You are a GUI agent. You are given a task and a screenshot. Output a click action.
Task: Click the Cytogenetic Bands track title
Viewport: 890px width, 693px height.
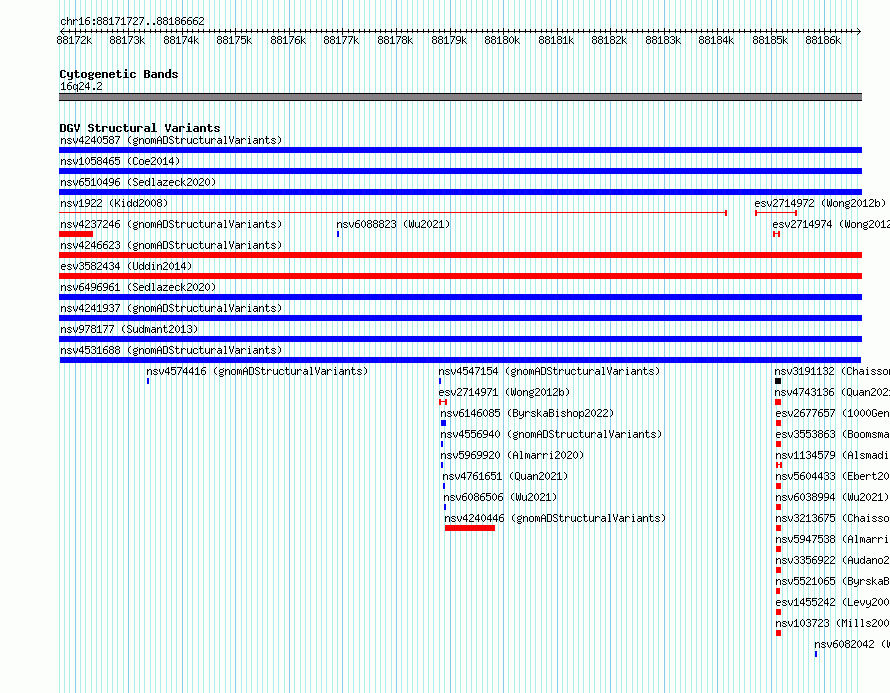(x=119, y=74)
